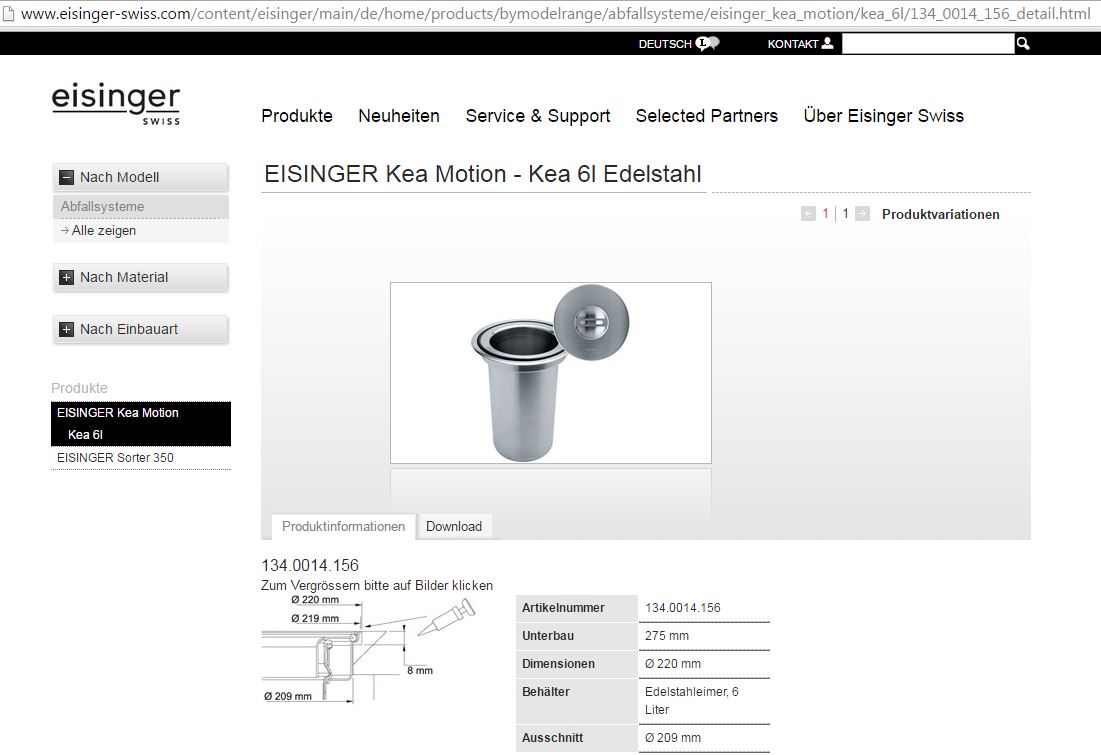Enlarge the Kea 6l bin product image
The width and height of the screenshot is (1101, 755).
click(550, 373)
